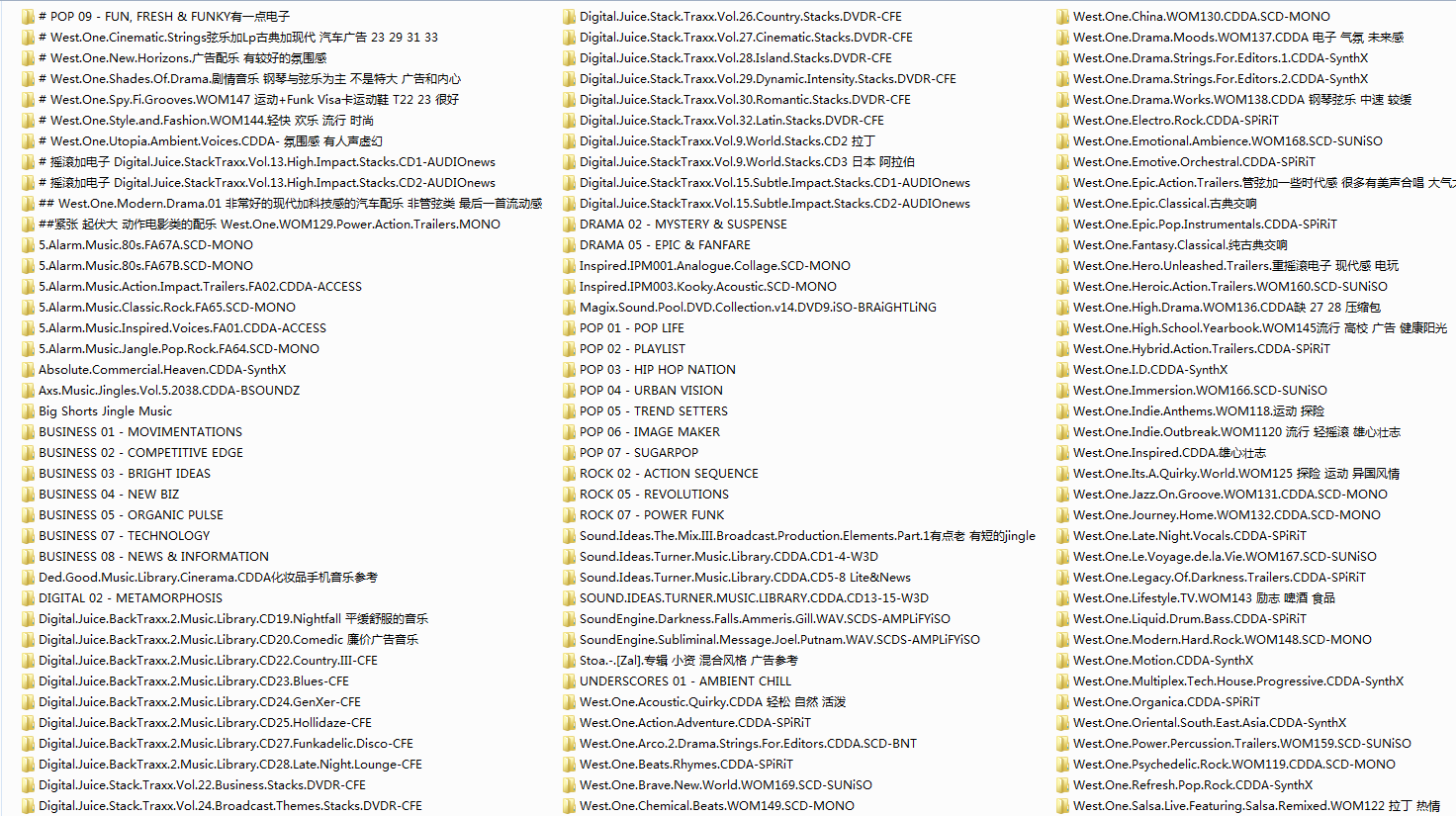Click the folder icon beside 'West.One.Beats.Rhymes.CDDA-SPiRiT'
Screen dimensions: 1456x816
569,765
